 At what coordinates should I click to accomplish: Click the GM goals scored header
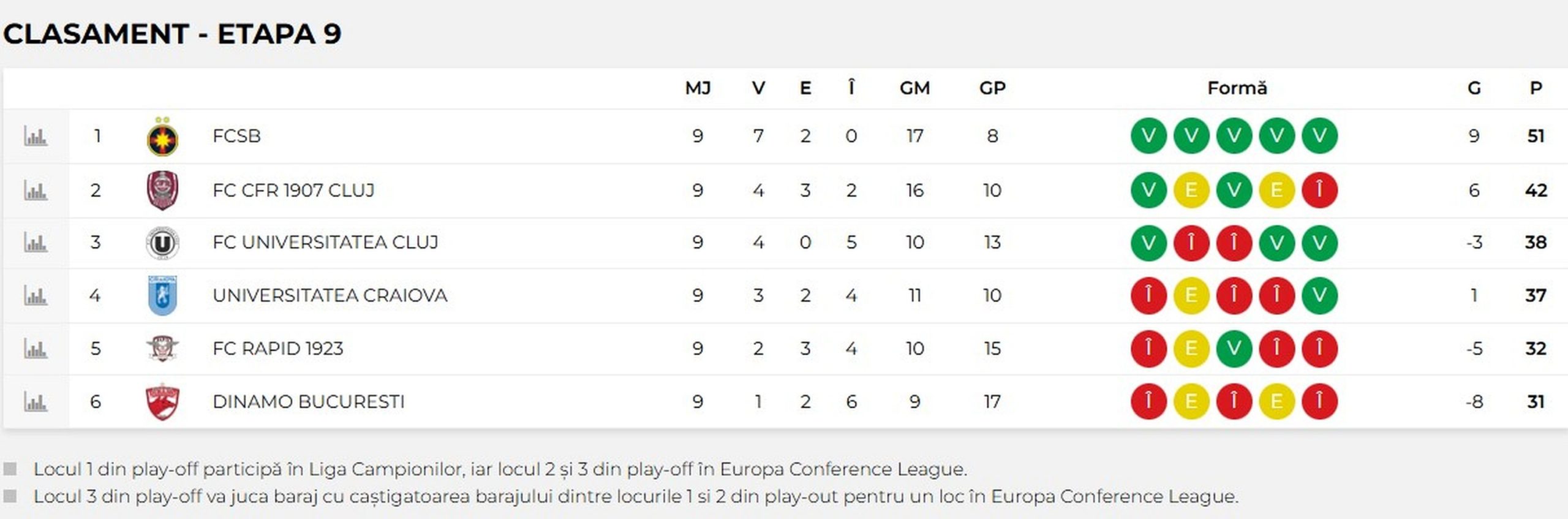tap(914, 88)
